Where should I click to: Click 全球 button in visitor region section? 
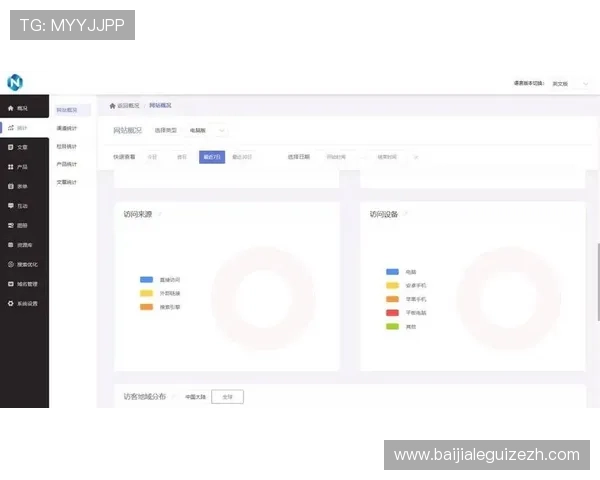(x=227, y=396)
